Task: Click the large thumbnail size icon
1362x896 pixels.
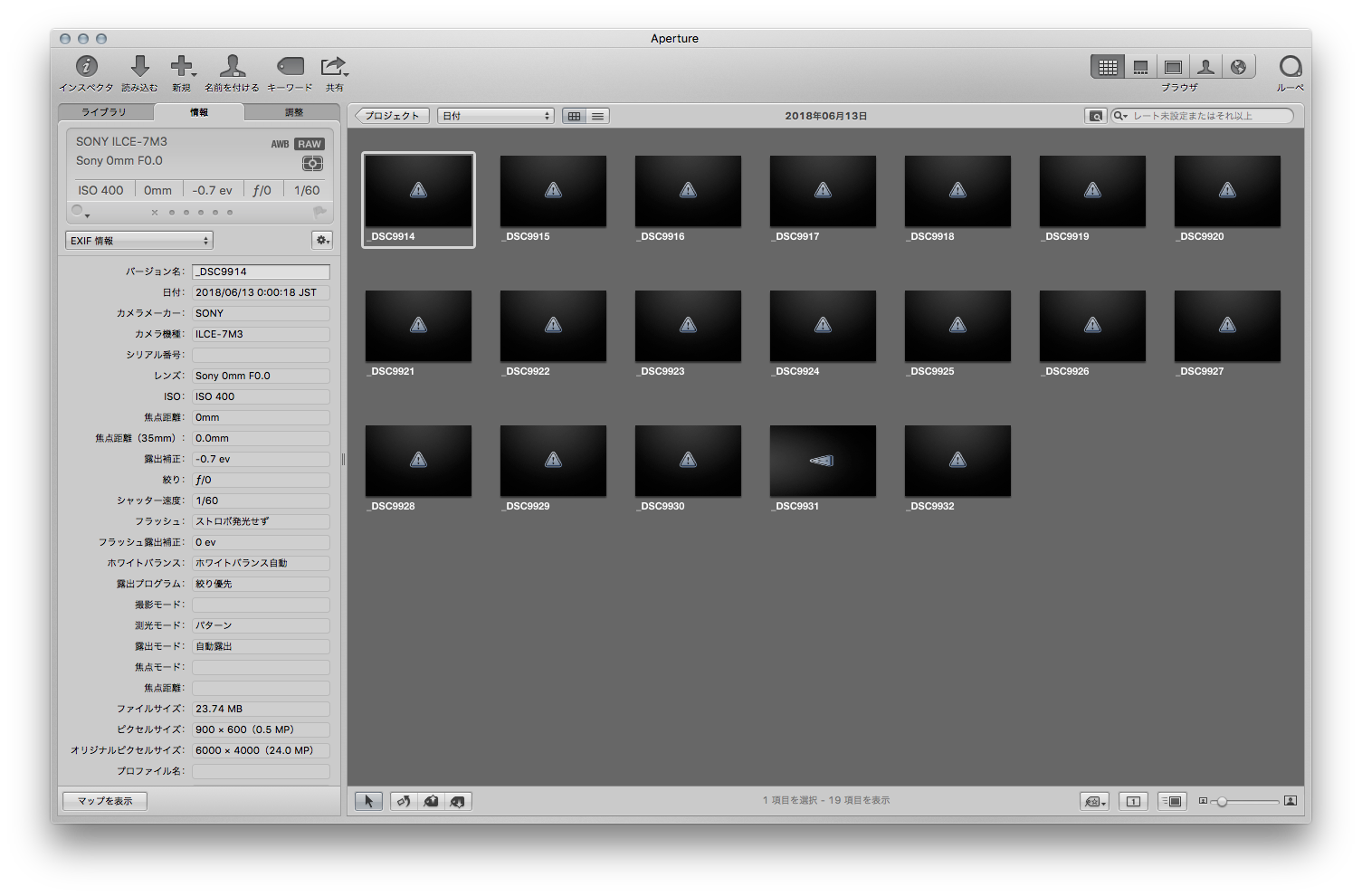Action: tap(1291, 801)
